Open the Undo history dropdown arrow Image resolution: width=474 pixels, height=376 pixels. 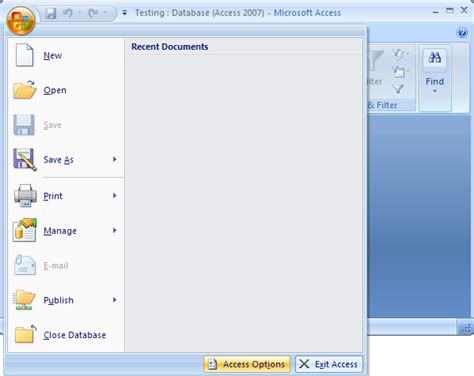pyautogui.click(x=79, y=13)
